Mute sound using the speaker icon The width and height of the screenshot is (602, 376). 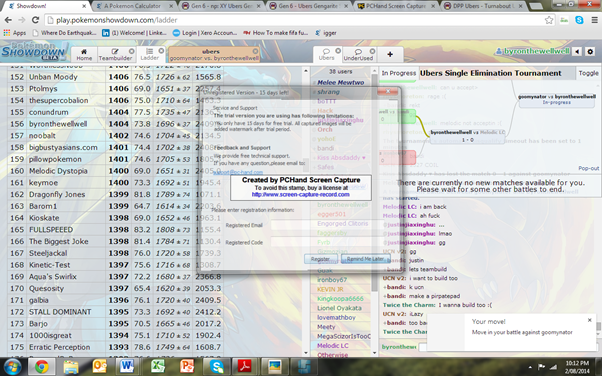577,51
